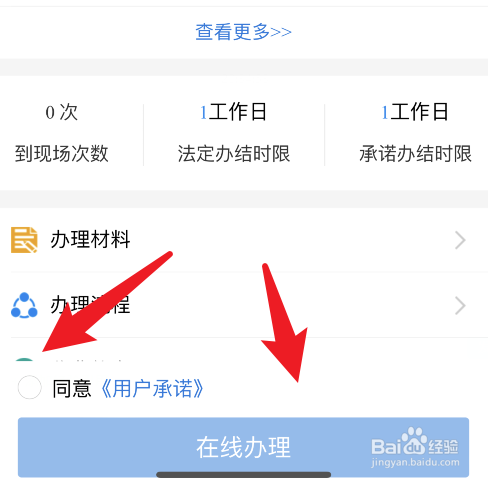Click the 在线办理 button
Viewport: 488px width, 480px height.
tap(243, 447)
